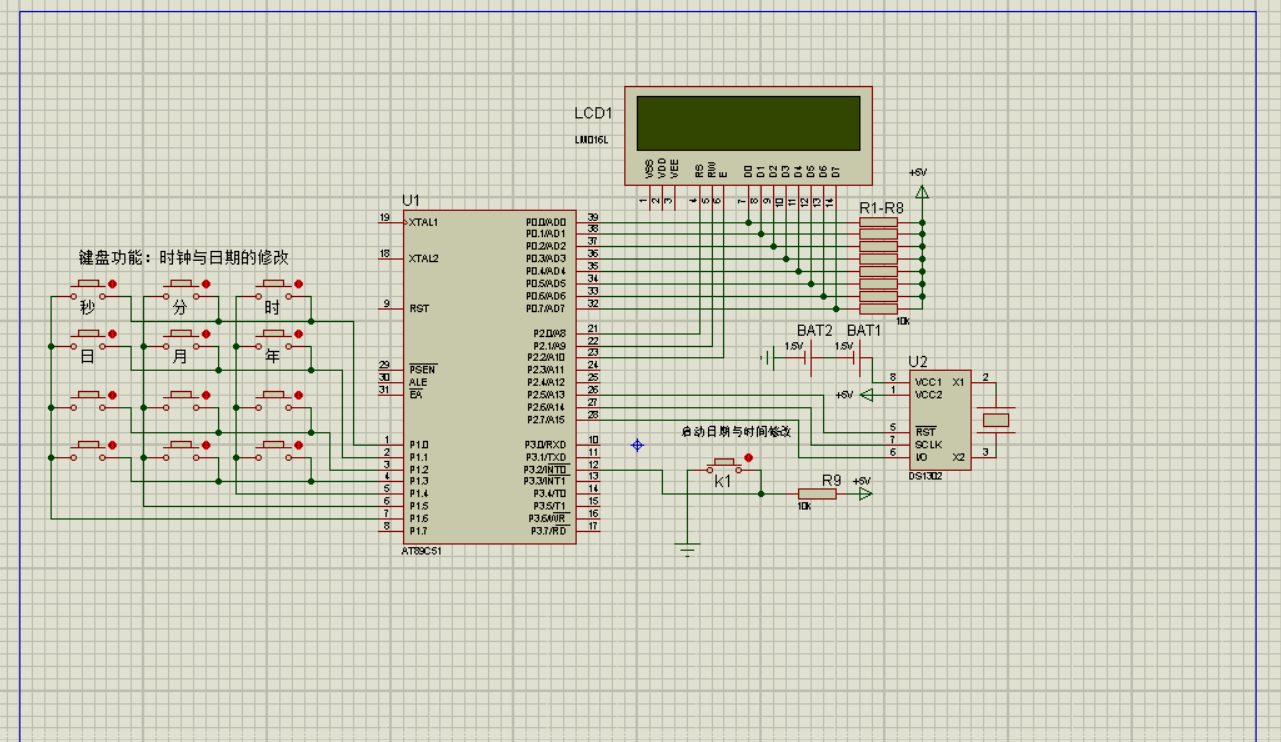Click the SCLK pin label on U2
The width and height of the screenshot is (1281, 742).
click(927, 444)
